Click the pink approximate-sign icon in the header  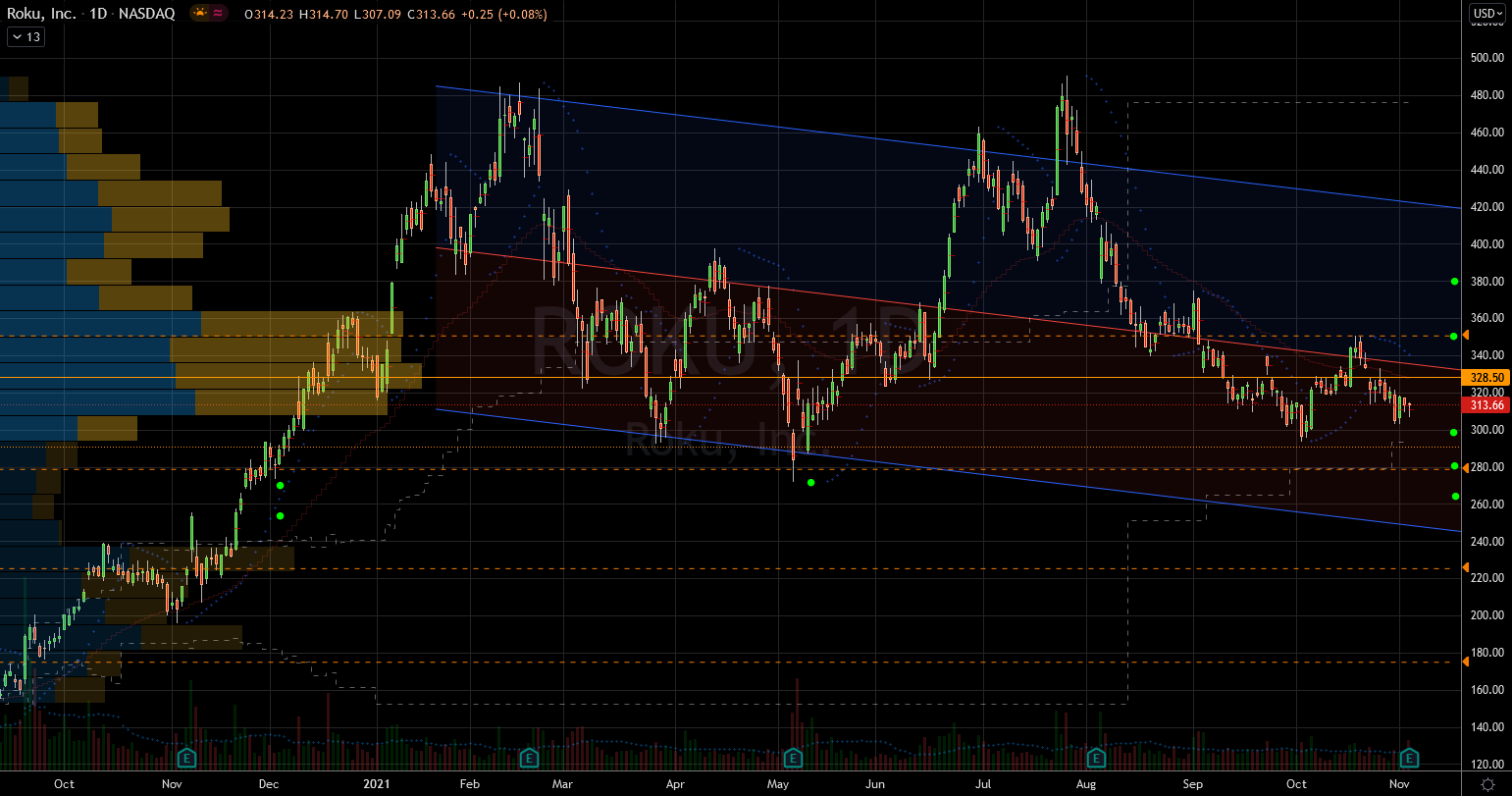217,14
